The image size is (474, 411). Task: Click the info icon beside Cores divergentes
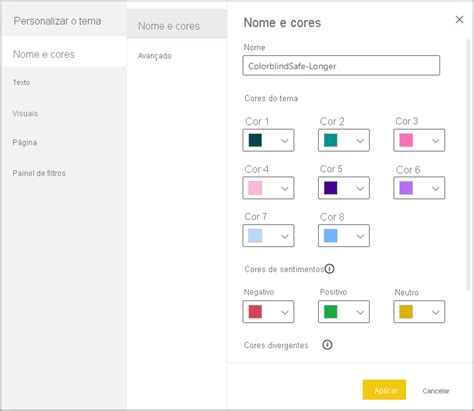[327, 345]
